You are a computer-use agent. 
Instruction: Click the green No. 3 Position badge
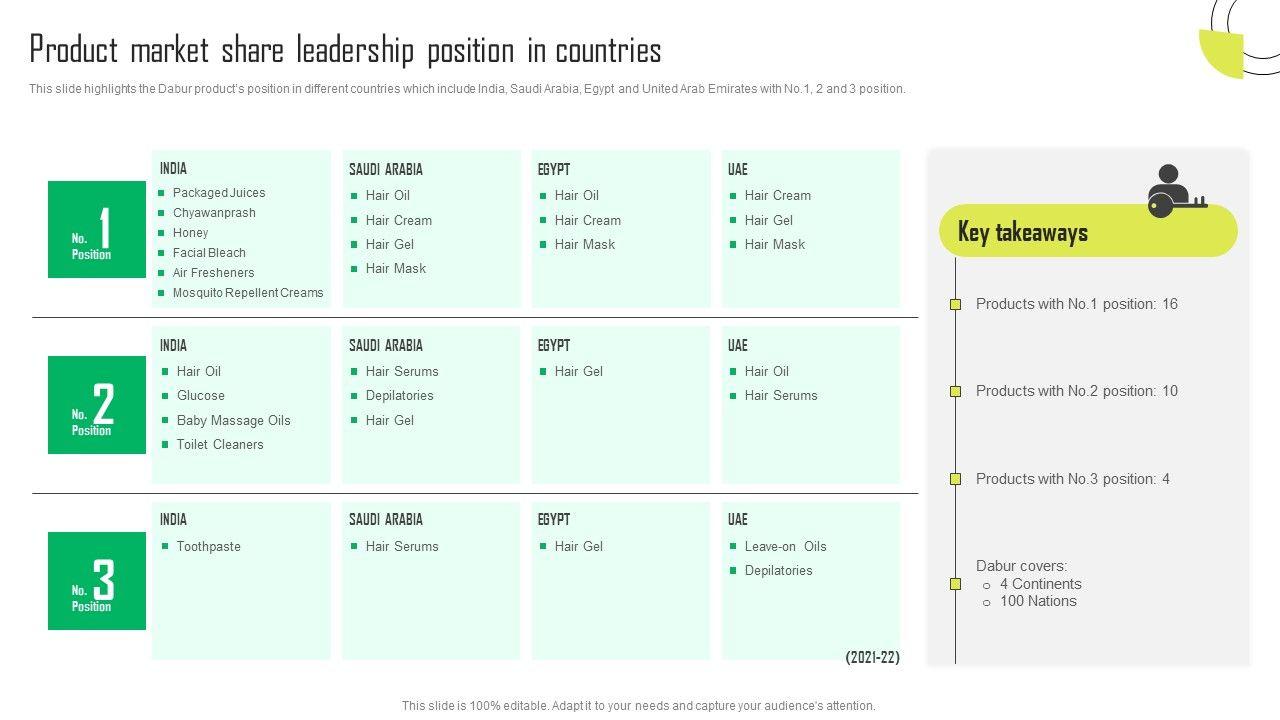point(97,581)
